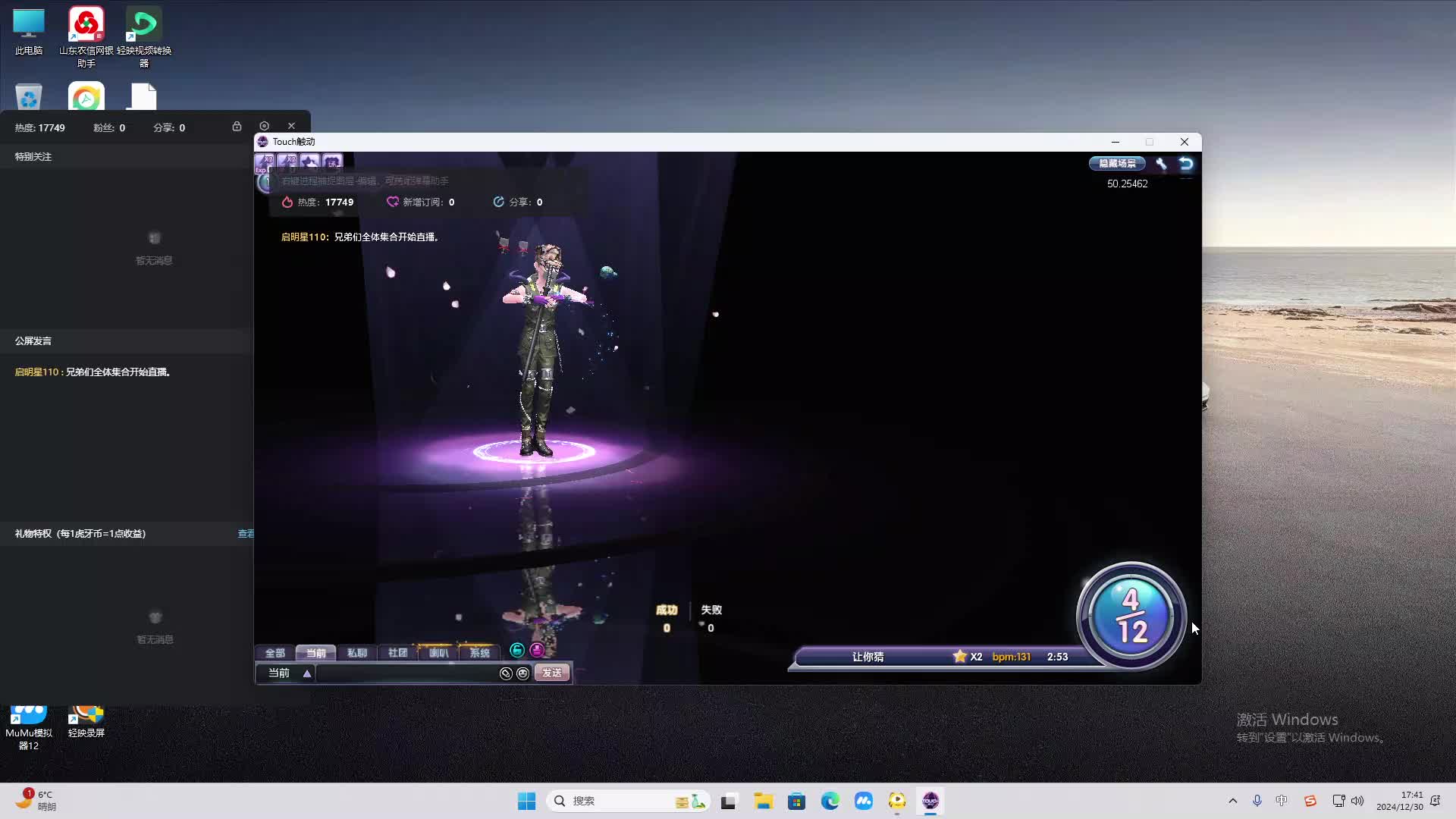Click the clear chat eraser icon

506,673
